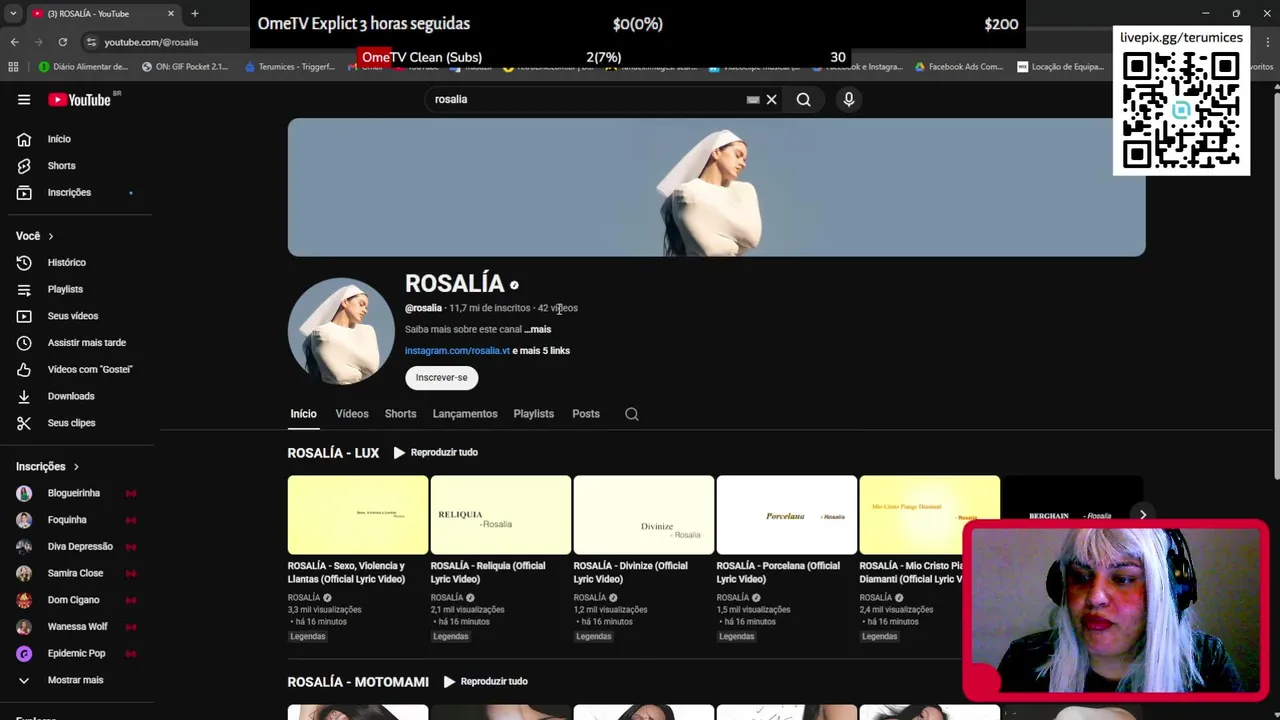Switch to the Lançamentos tab
This screenshot has width=1280, height=720.
pos(465,414)
